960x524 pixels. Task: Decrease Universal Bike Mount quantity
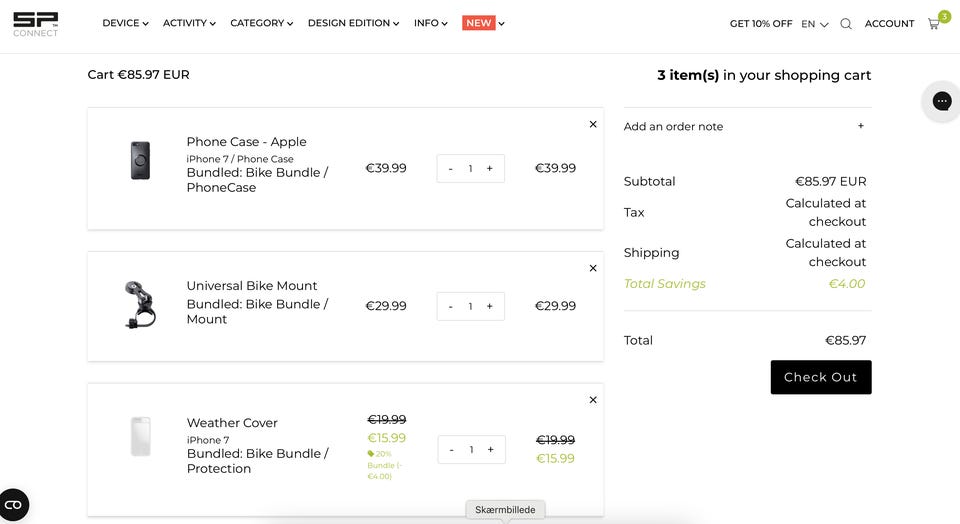pyautogui.click(x=451, y=306)
